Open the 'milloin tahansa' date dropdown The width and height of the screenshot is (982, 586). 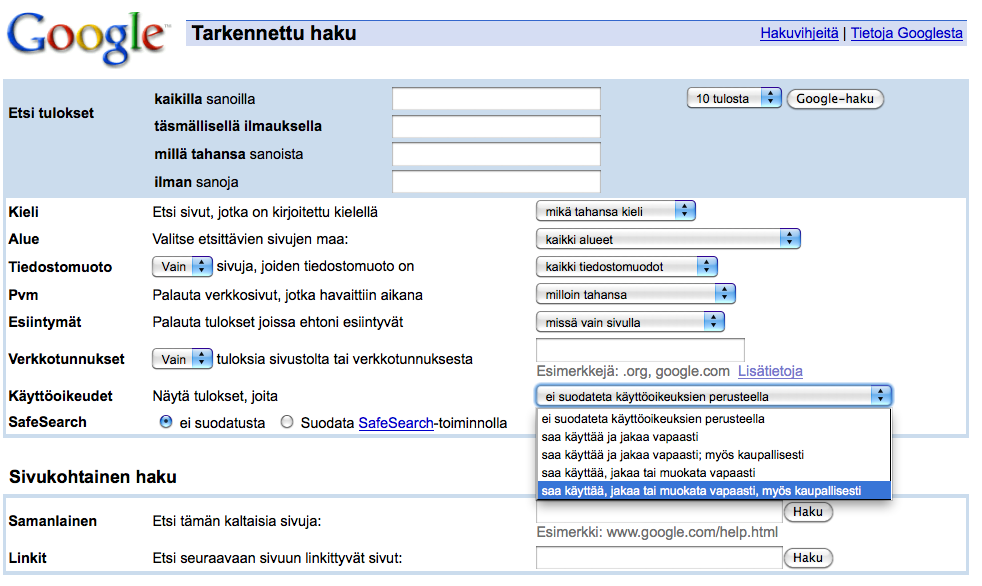tap(636, 294)
